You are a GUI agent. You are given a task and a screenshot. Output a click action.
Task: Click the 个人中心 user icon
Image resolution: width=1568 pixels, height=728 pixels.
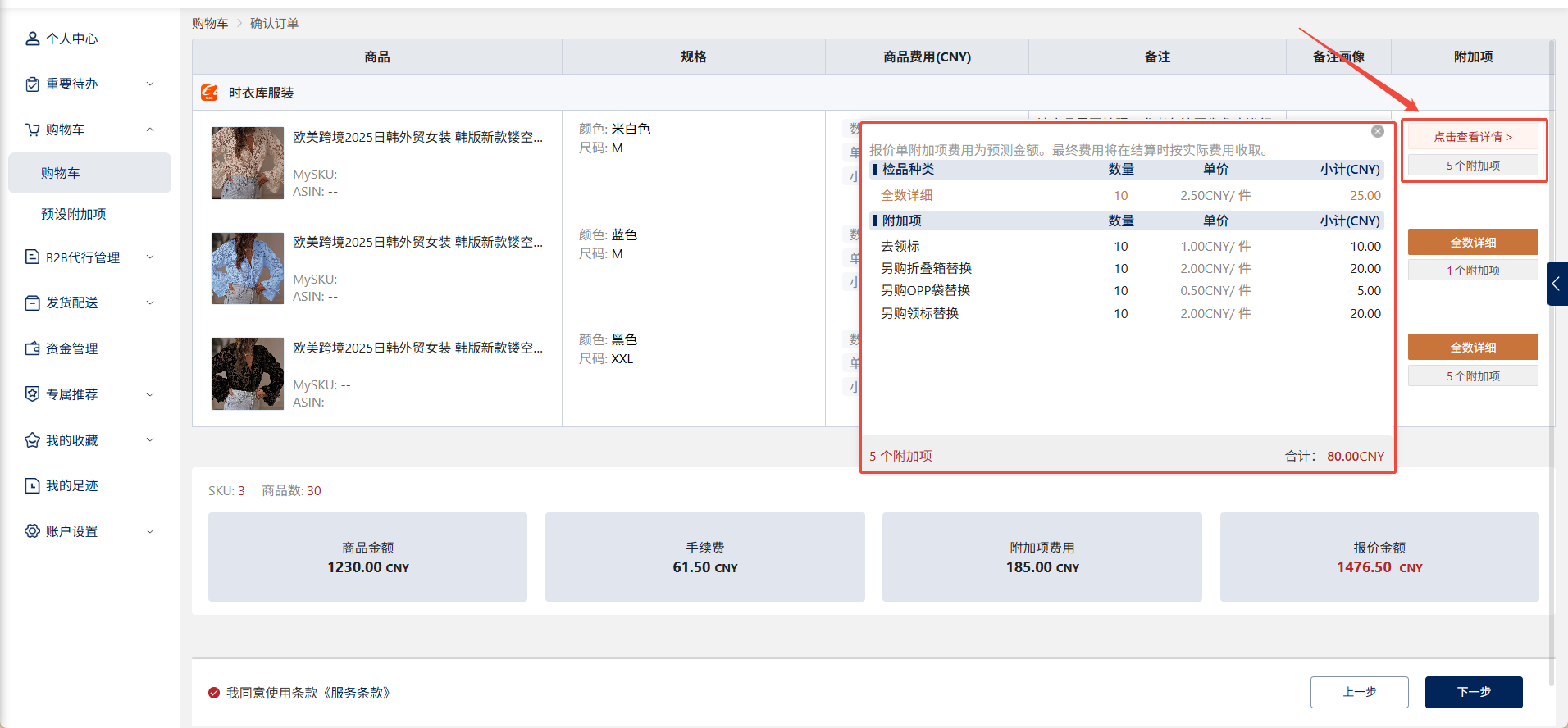click(32, 39)
